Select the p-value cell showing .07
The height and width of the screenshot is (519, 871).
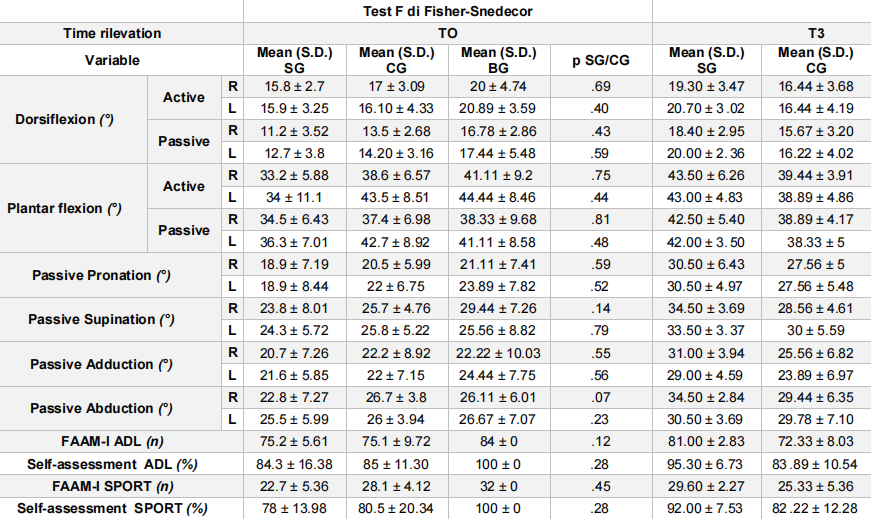[598, 397]
